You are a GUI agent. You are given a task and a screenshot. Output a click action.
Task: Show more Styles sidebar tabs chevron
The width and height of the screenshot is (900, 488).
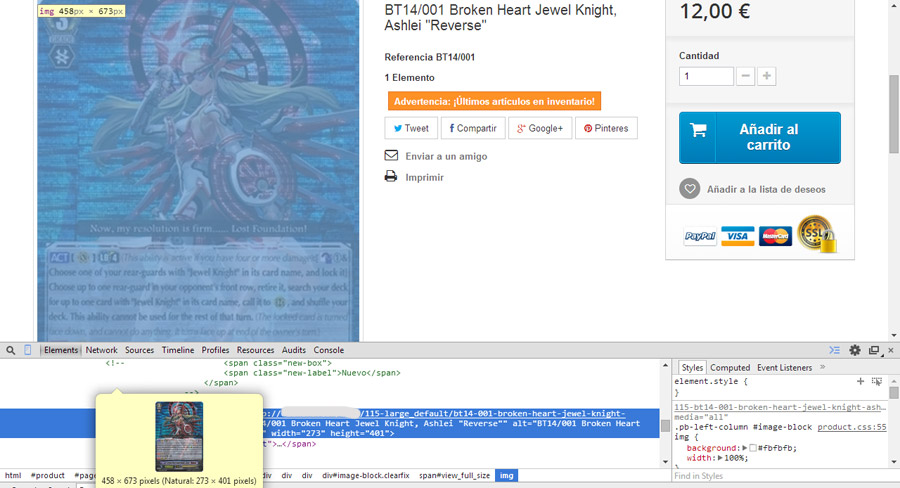(x=823, y=367)
